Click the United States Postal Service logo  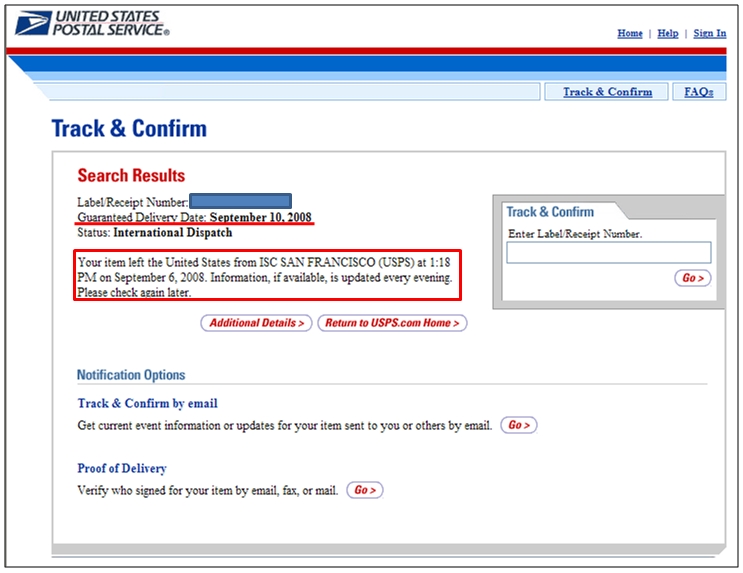92,23
